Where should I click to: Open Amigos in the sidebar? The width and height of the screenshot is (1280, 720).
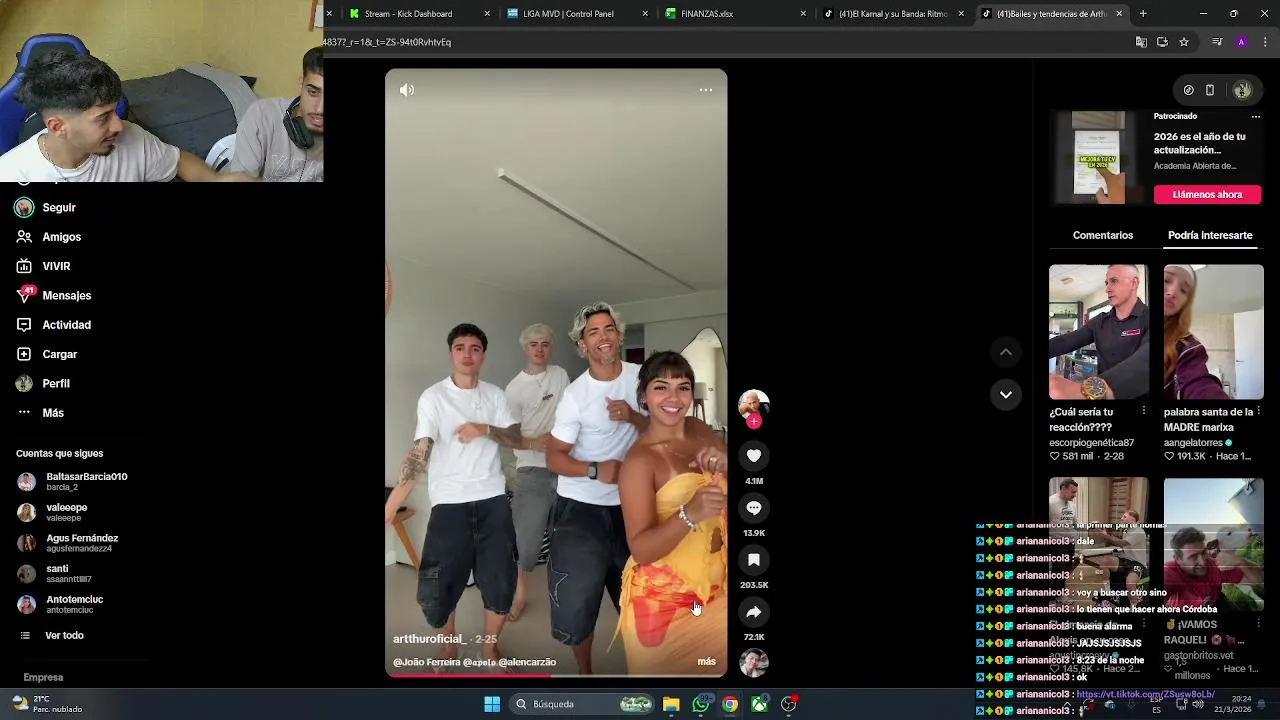click(60, 237)
